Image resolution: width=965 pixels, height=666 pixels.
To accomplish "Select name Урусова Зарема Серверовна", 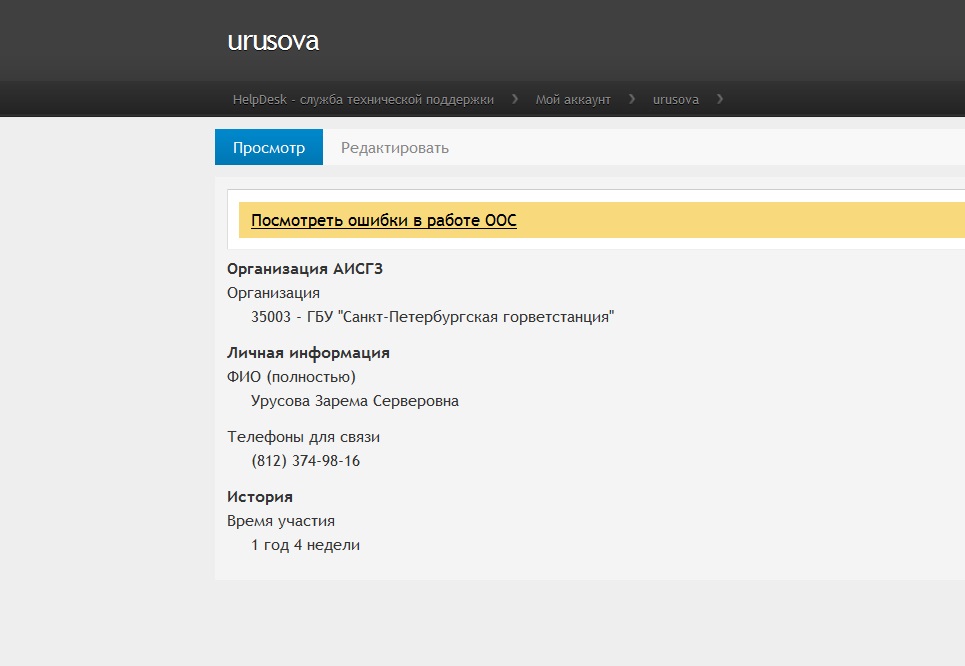I will point(355,401).
